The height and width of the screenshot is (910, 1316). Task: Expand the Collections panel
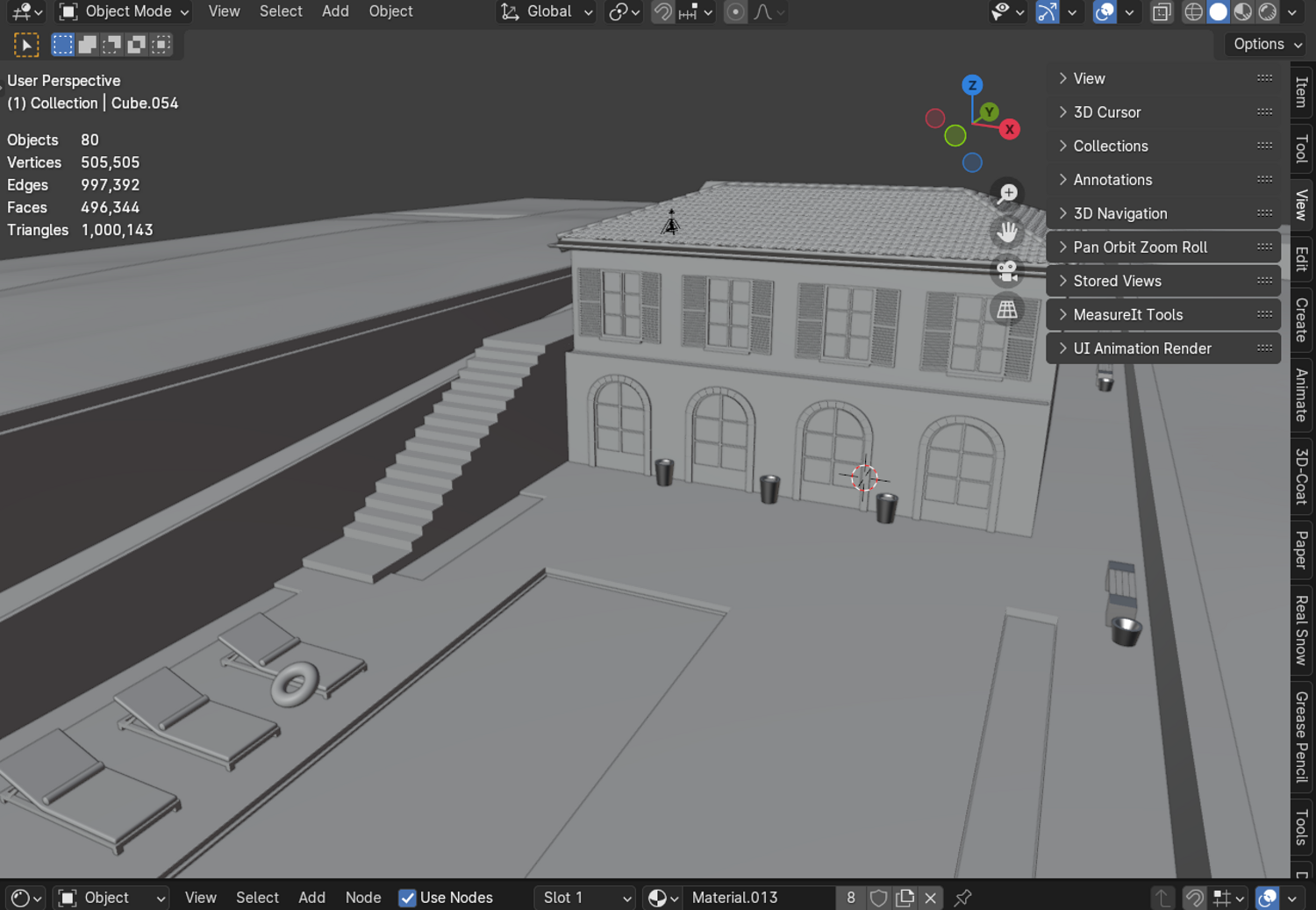pyautogui.click(x=1163, y=146)
